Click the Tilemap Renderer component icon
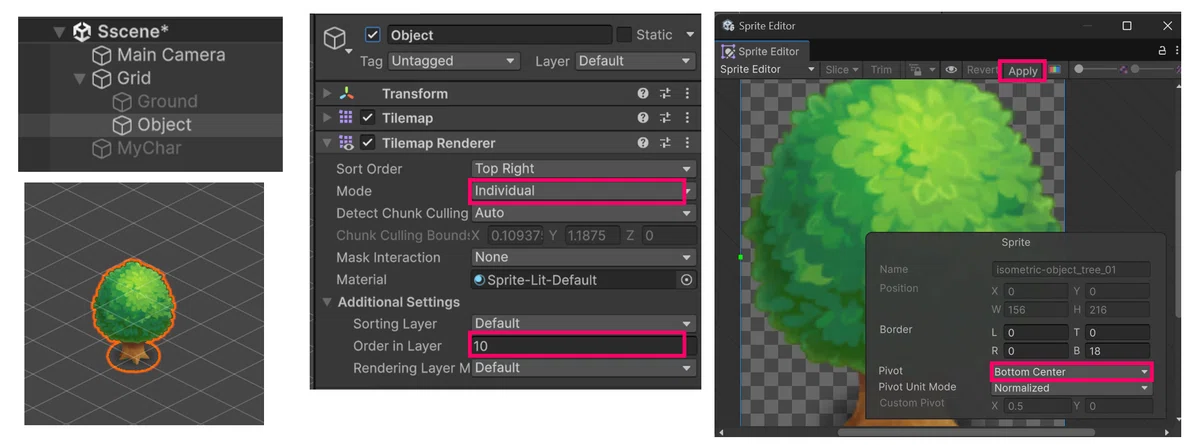This screenshot has height=445, width=1200. (x=346, y=143)
